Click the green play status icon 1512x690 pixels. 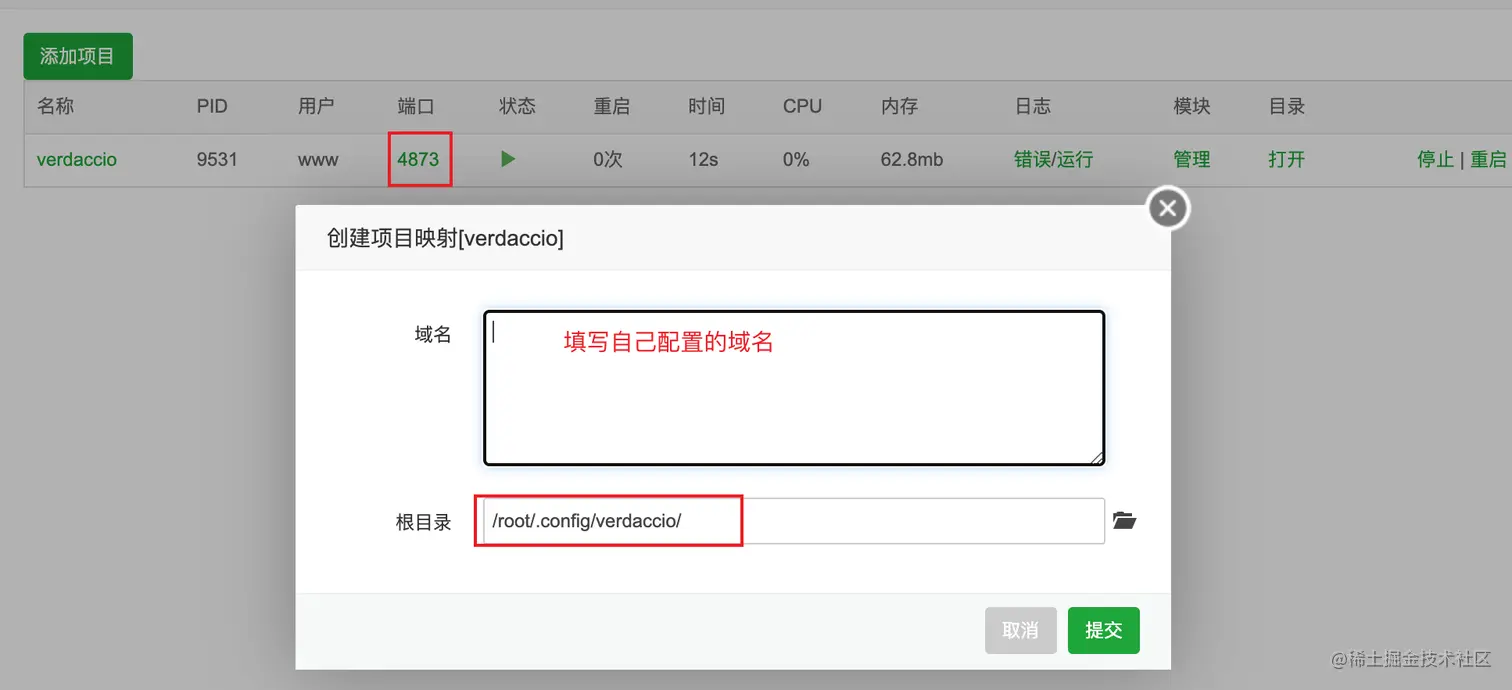(x=508, y=159)
